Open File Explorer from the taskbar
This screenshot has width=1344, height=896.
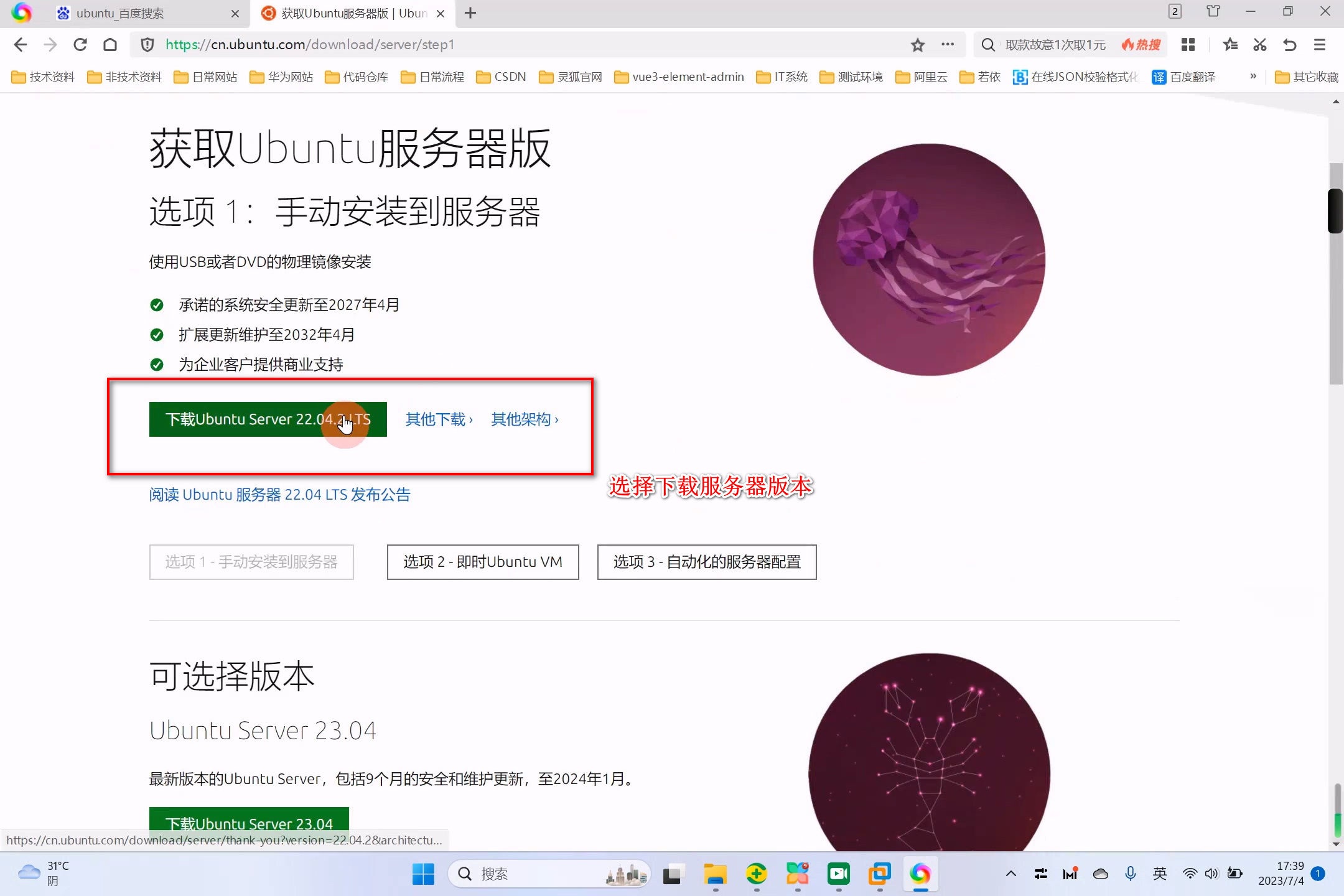click(x=716, y=874)
